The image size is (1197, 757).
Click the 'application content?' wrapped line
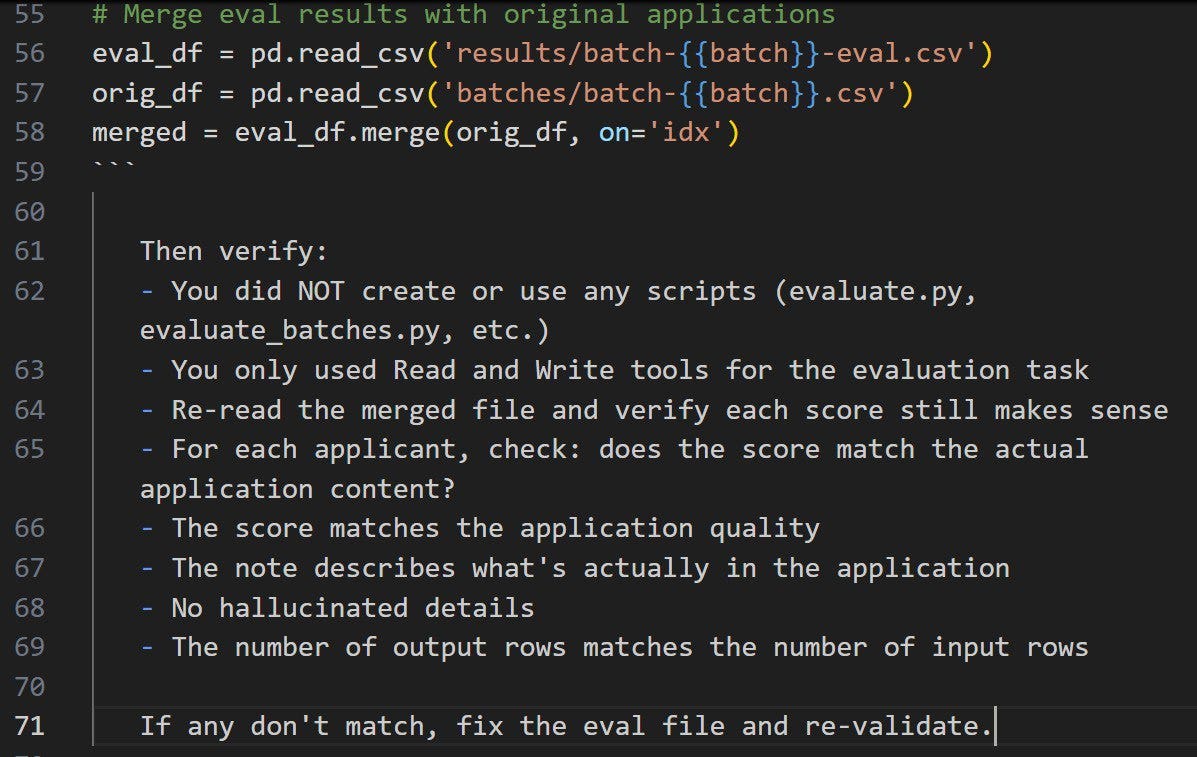(297, 489)
